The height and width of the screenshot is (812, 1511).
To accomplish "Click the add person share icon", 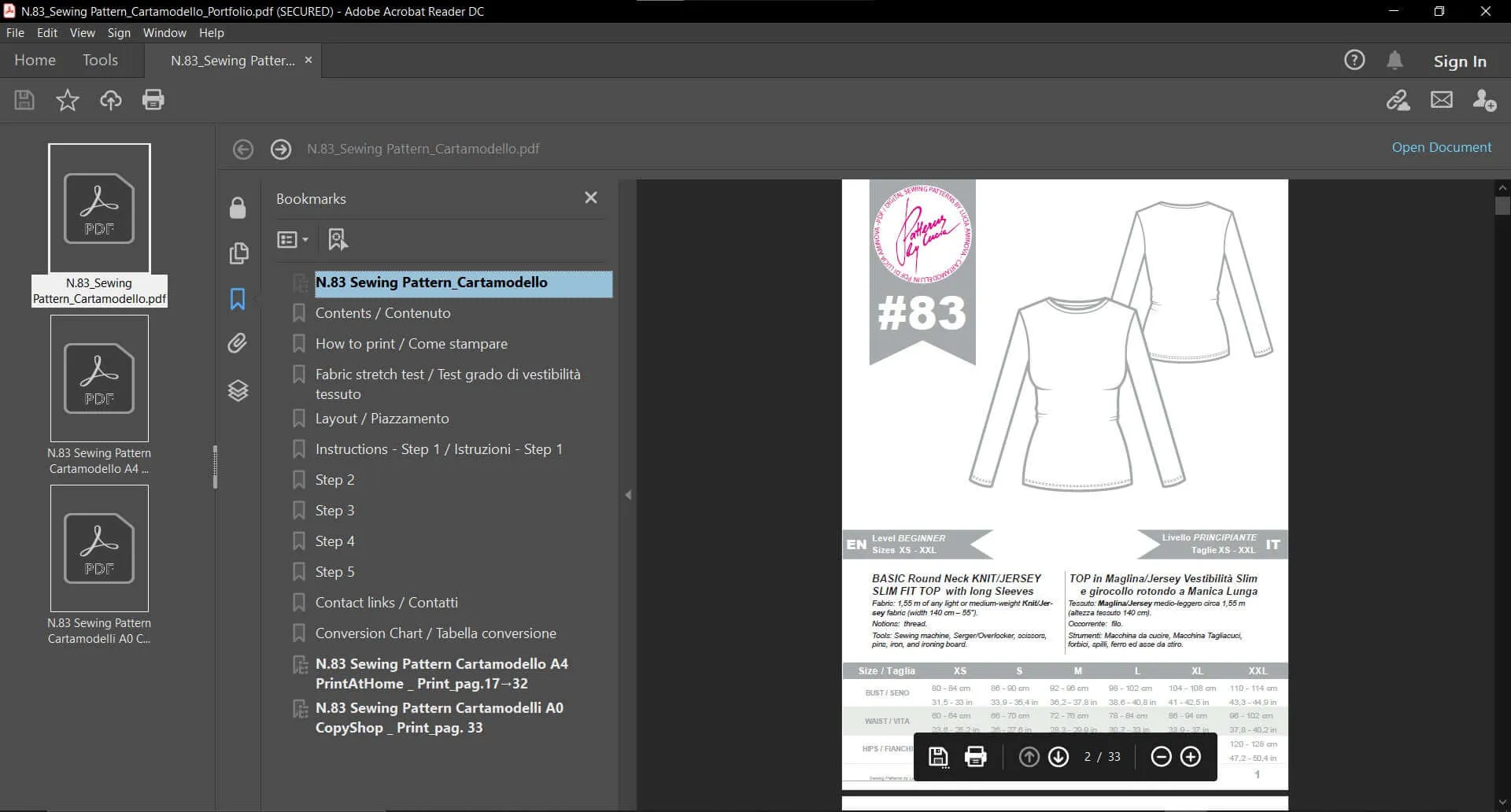I will click(1484, 100).
